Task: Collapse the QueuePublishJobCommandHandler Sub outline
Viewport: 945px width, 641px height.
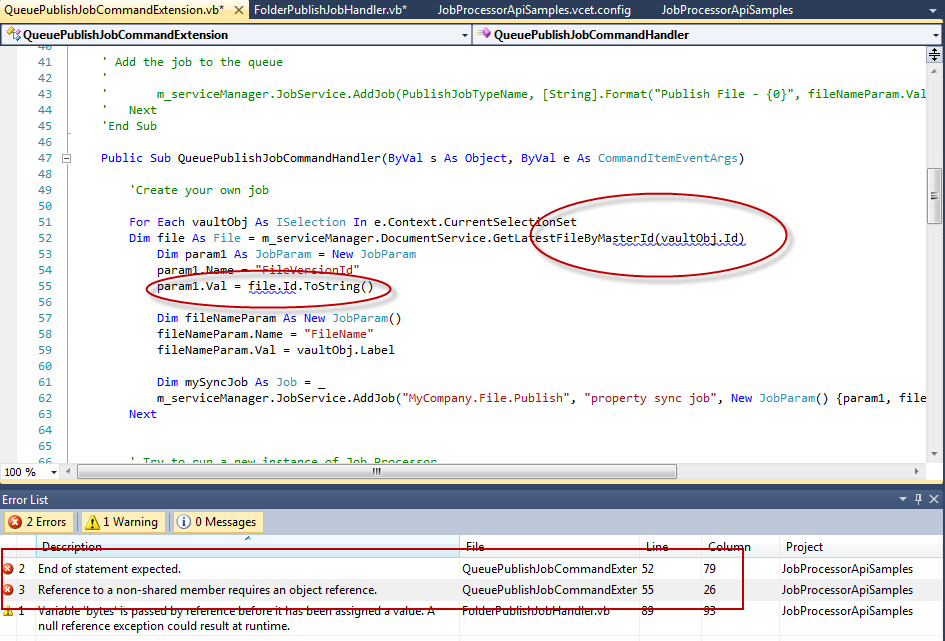Action: point(66,158)
